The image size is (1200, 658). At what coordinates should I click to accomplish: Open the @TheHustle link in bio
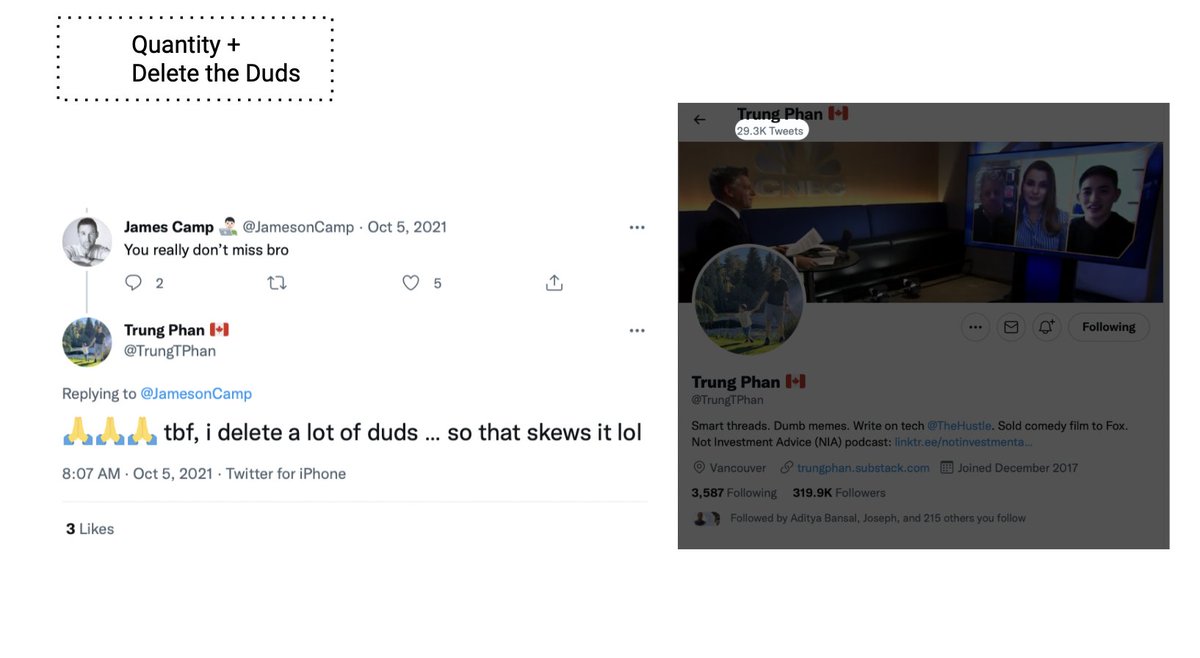(960, 426)
